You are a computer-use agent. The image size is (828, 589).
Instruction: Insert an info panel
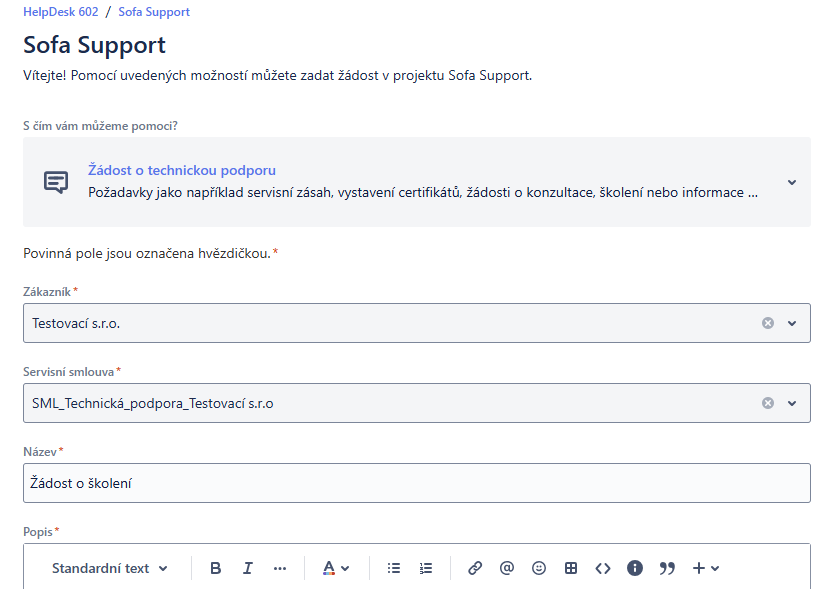635,568
